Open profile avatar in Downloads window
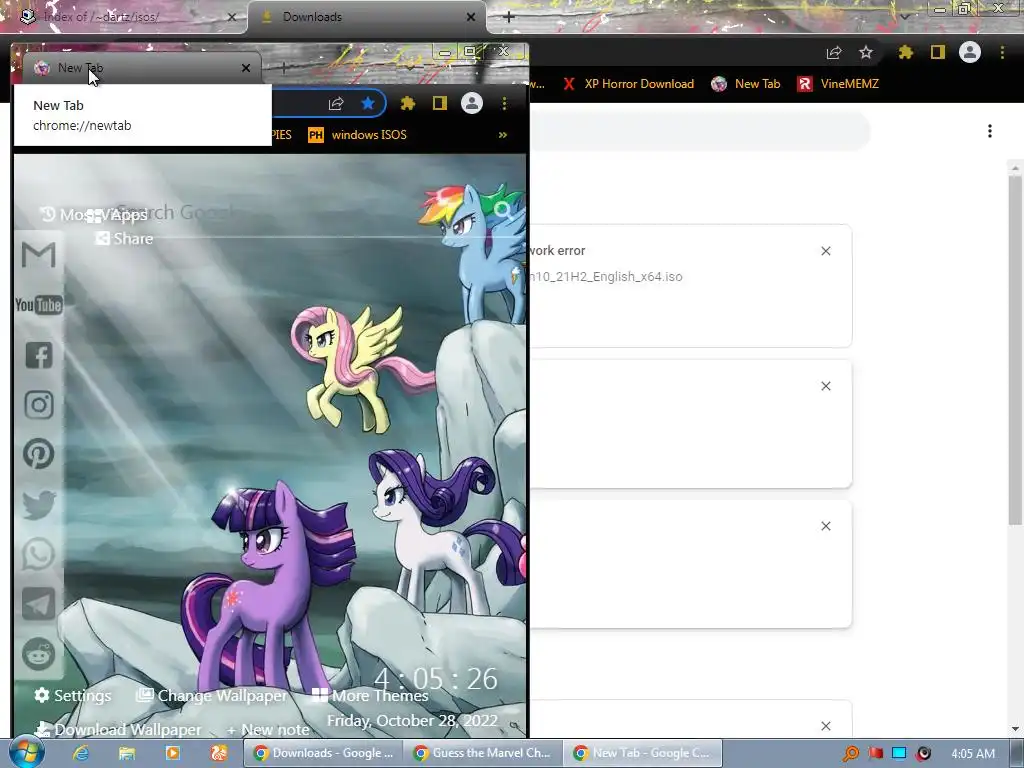The height and width of the screenshot is (768, 1024). 970,52
